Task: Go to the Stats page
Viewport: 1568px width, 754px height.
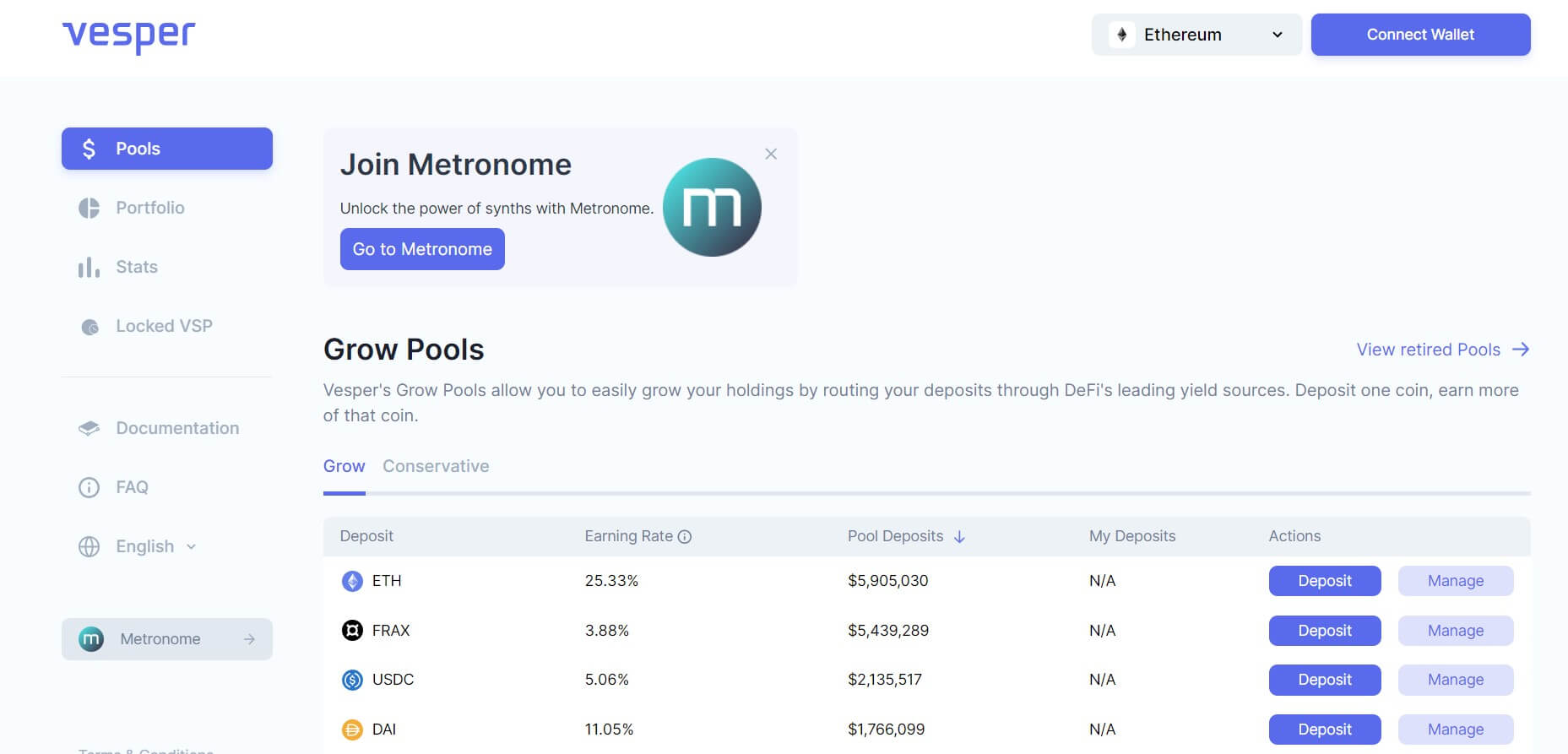Action: tap(136, 267)
